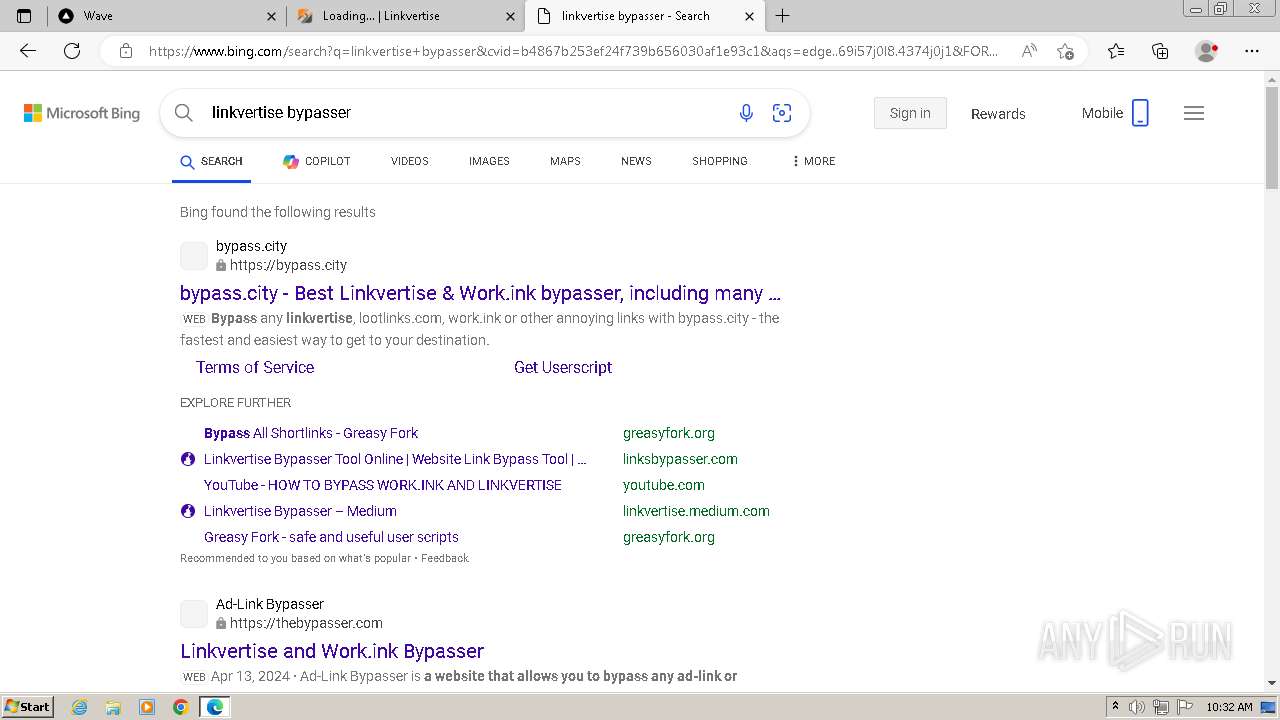The height and width of the screenshot is (720, 1280).
Task: Click the linksbypasser.com domain link
Action: click(680, 459)
